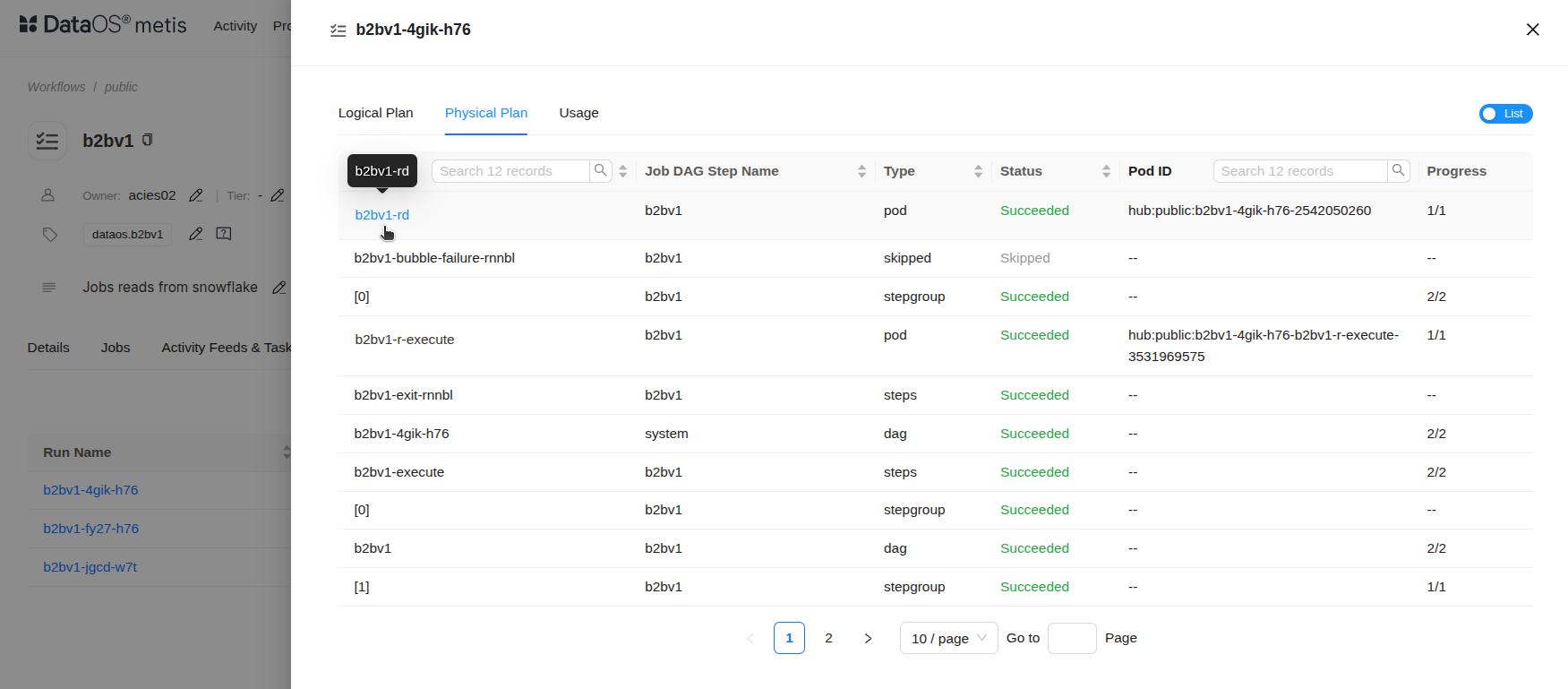
Task: Click the workflow icon beside the panel title
Action: [338, 30]
